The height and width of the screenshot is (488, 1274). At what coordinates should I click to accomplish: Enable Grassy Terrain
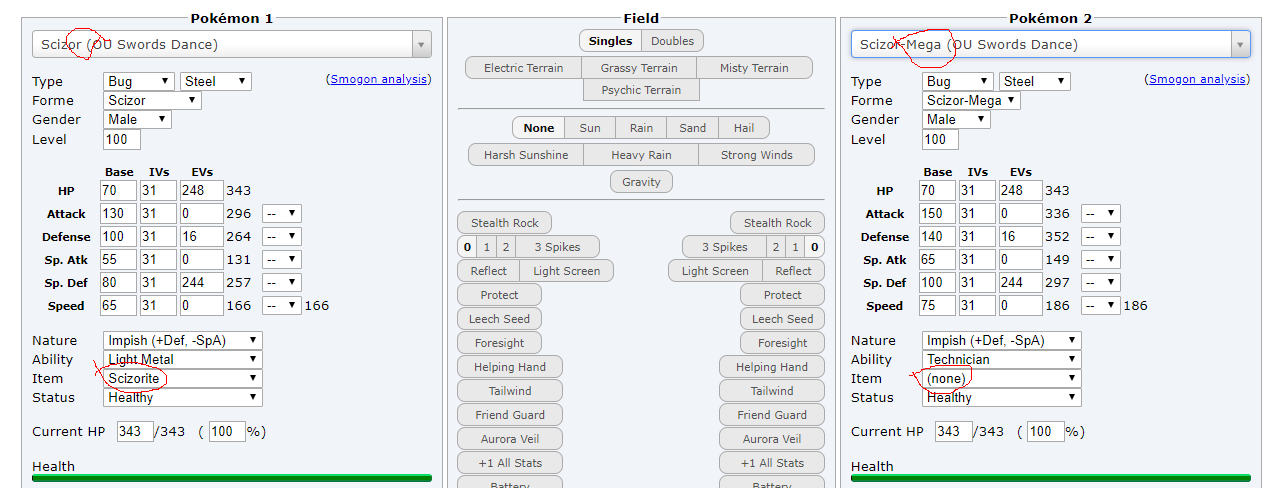pos(639,68)
